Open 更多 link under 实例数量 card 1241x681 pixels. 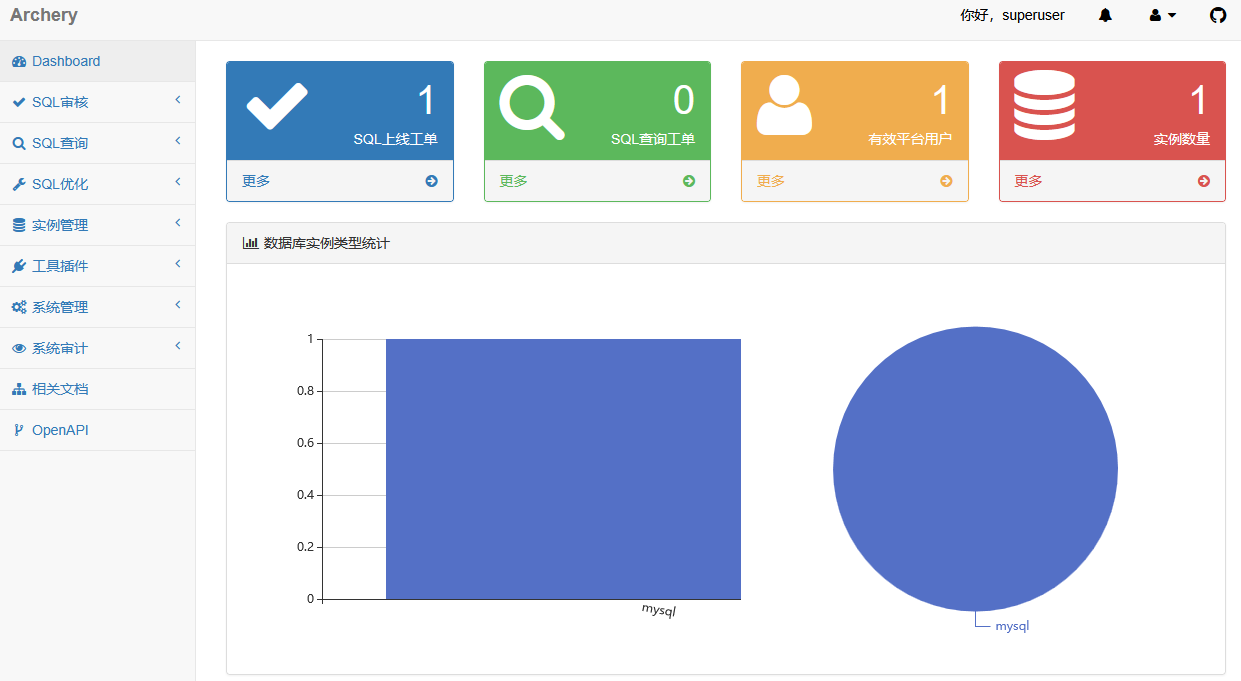1029,181
